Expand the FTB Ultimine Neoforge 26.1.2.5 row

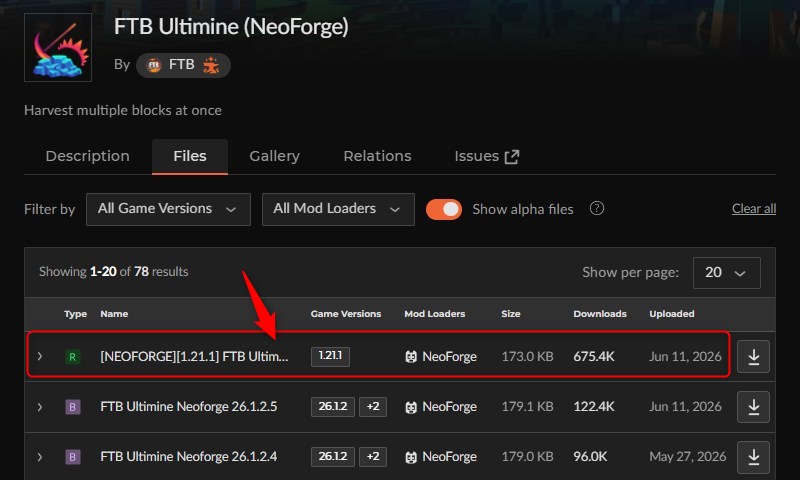(40, 407)
